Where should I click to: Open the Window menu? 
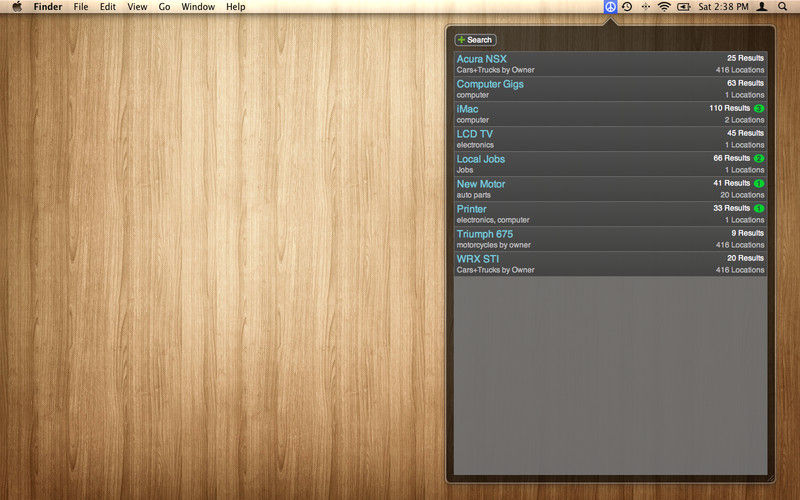coord(198,7)
